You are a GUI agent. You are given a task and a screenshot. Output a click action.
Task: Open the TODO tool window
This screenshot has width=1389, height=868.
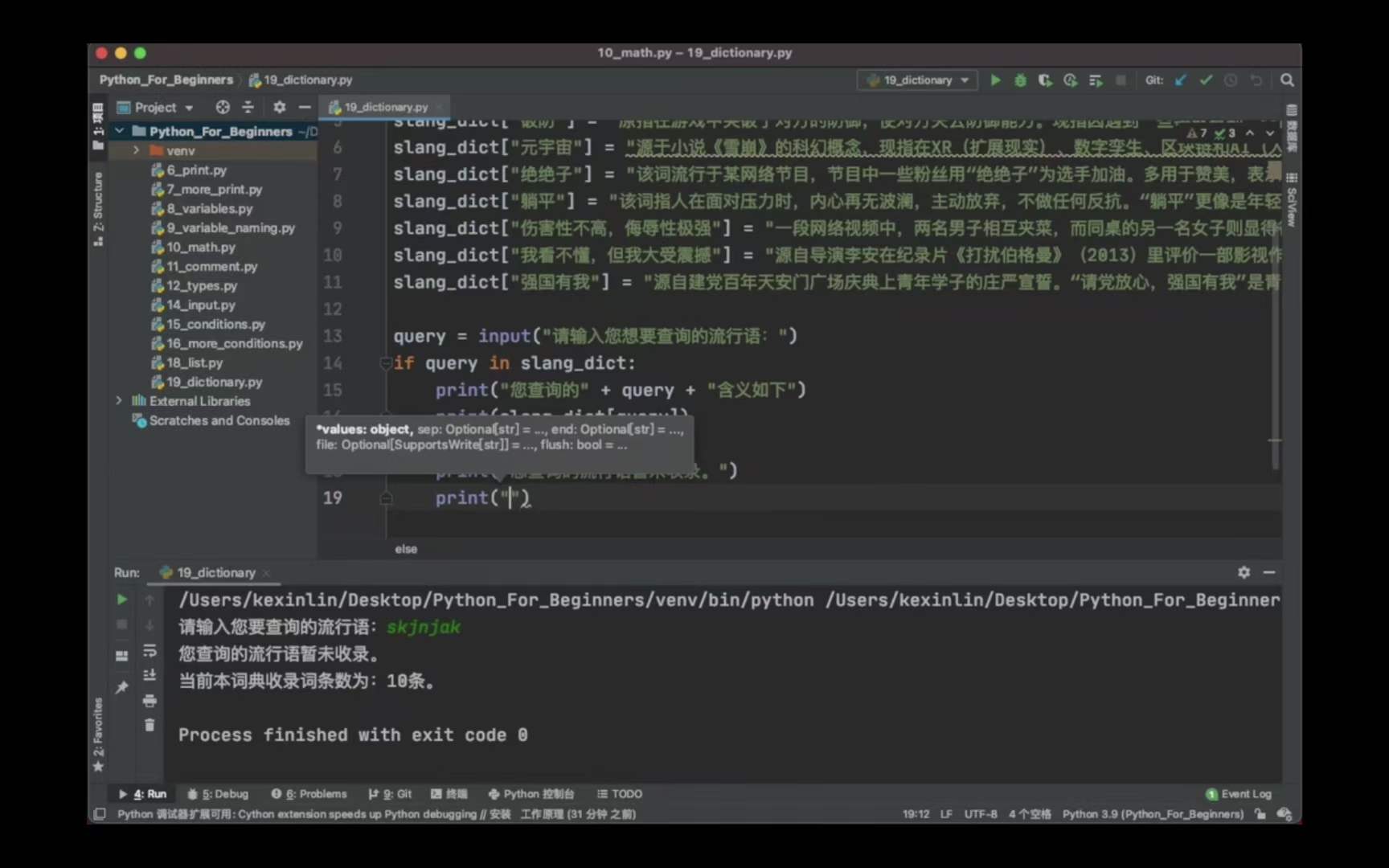point(620,794)
